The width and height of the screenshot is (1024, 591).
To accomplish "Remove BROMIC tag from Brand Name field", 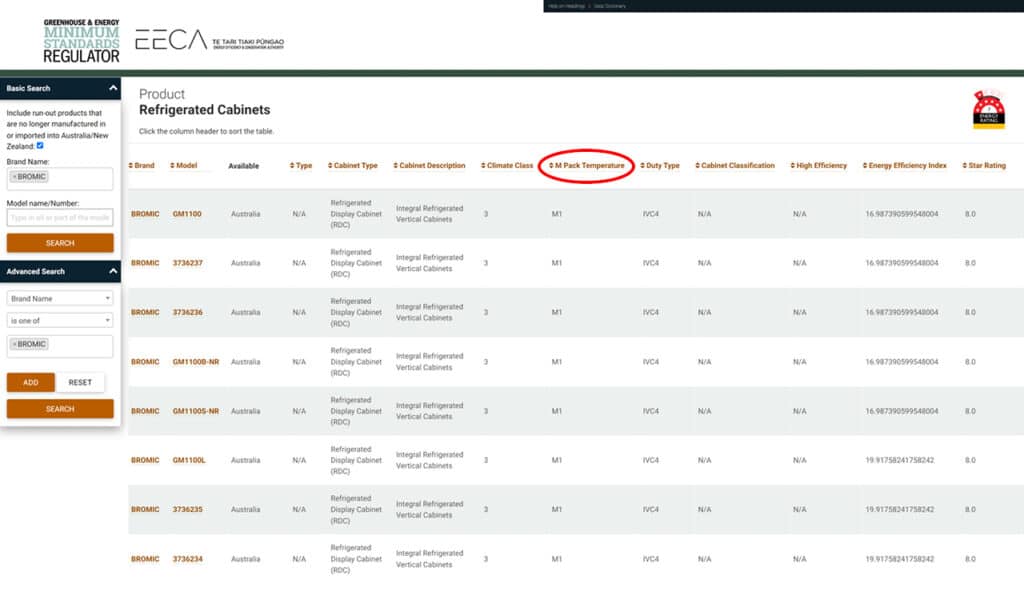I will (x=14, y=177).
